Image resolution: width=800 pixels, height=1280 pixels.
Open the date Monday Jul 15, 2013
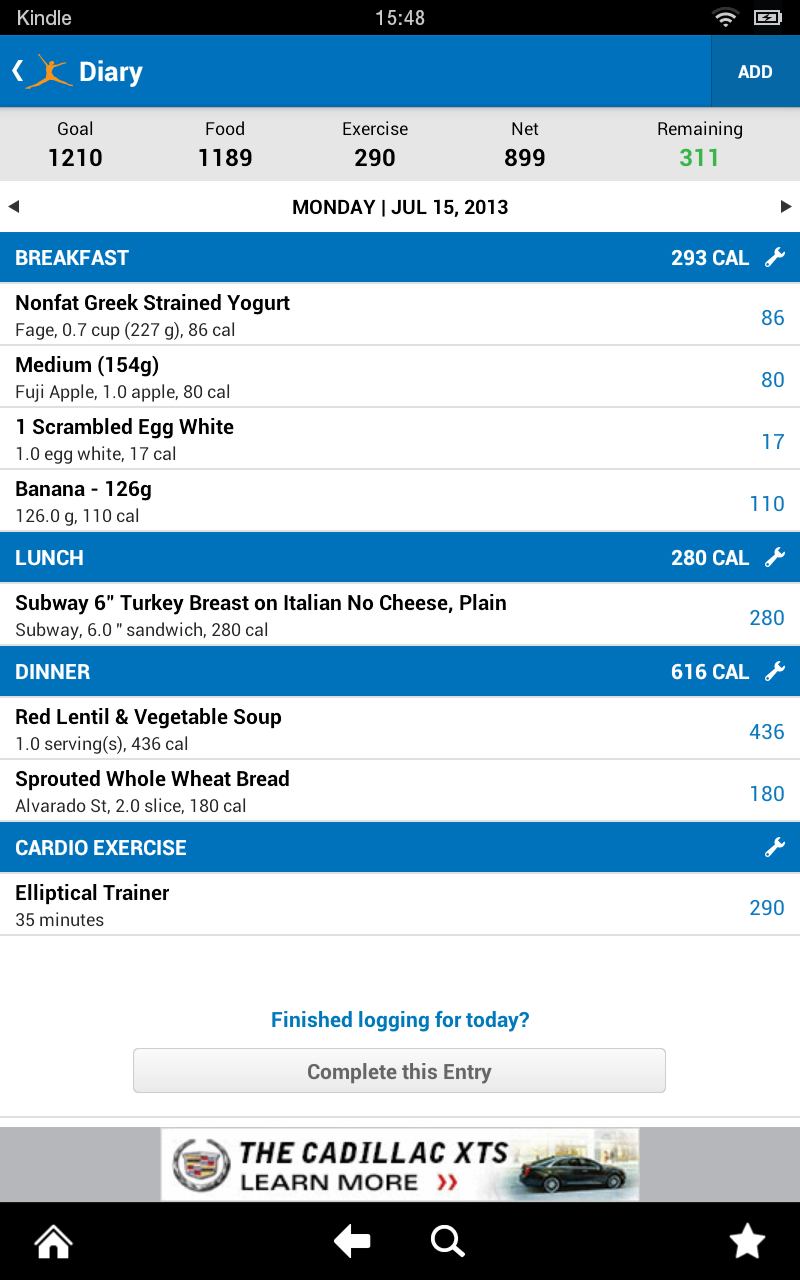tap(400, 207)
